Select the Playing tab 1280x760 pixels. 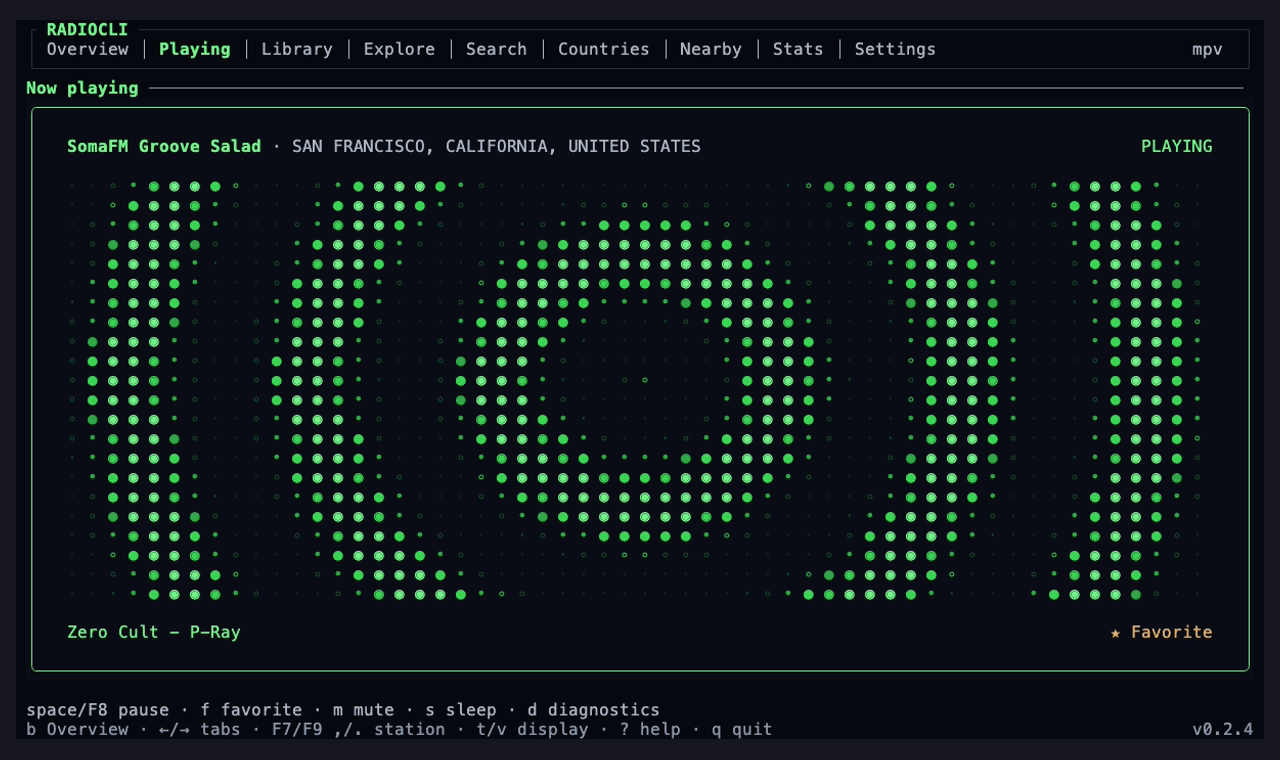tap(195, 49)
